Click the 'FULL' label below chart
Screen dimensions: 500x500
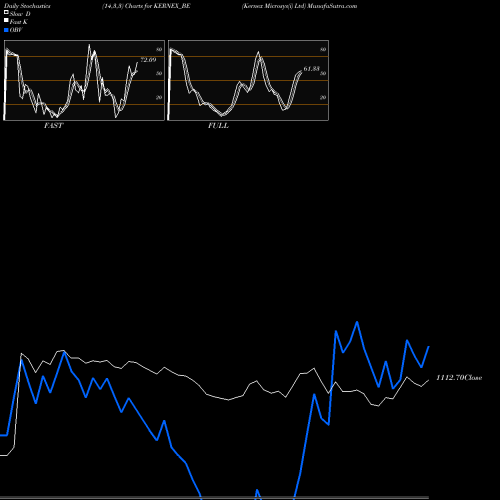[218, 126]
